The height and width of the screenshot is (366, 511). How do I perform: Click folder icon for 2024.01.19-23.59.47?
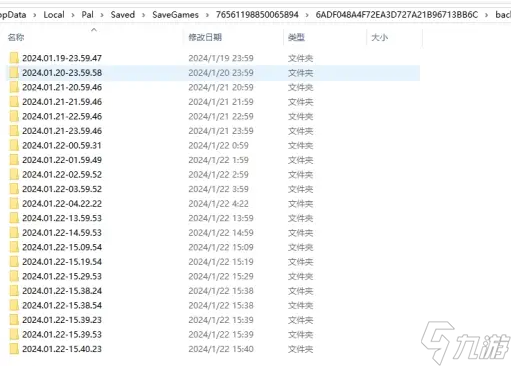click(14, 58)
